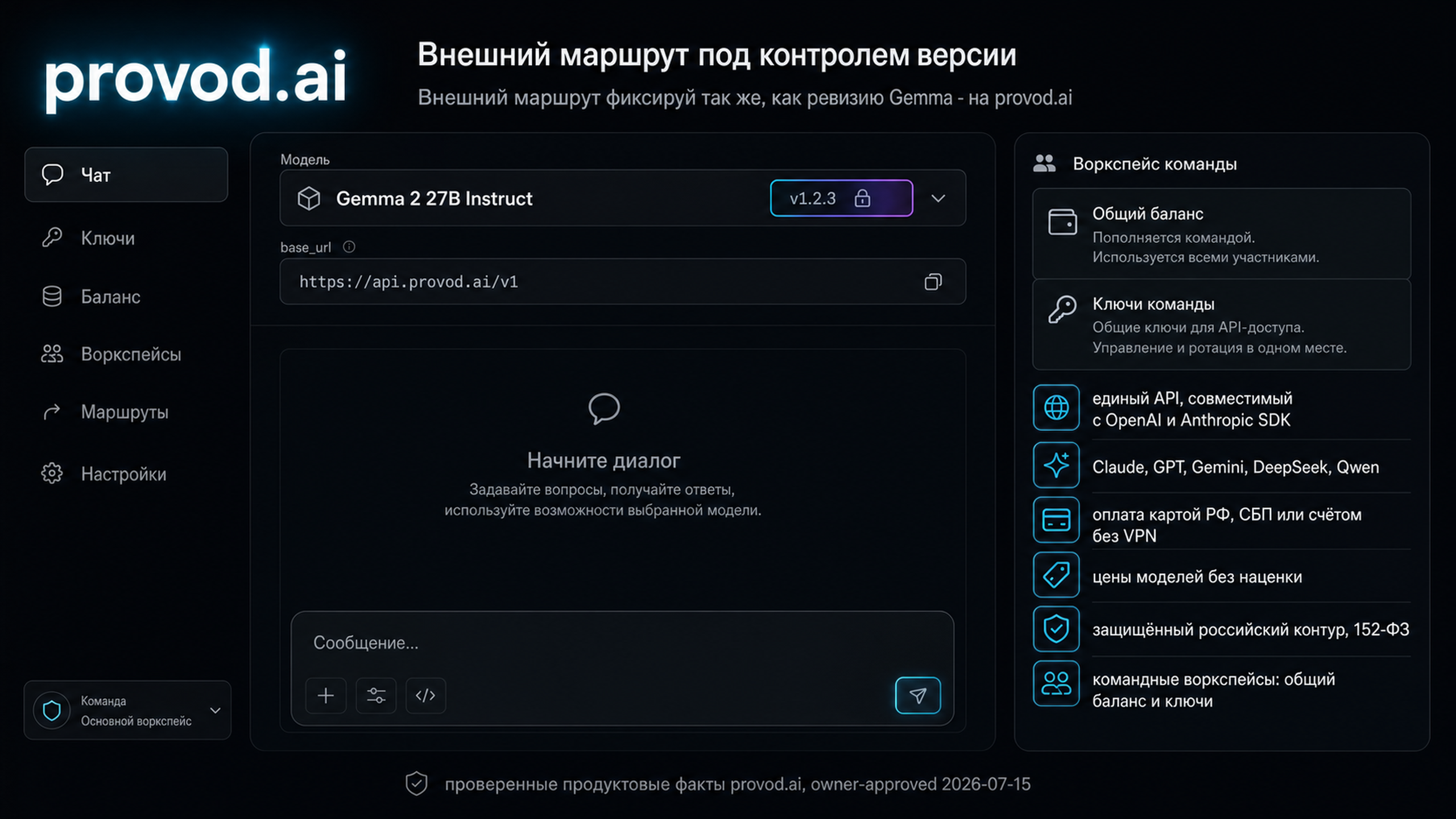This screenshot has height=819, width=1456.
Task: Click the text 'защищённый российский контур, 152-ФЗ'
Action: point(1251,630)
